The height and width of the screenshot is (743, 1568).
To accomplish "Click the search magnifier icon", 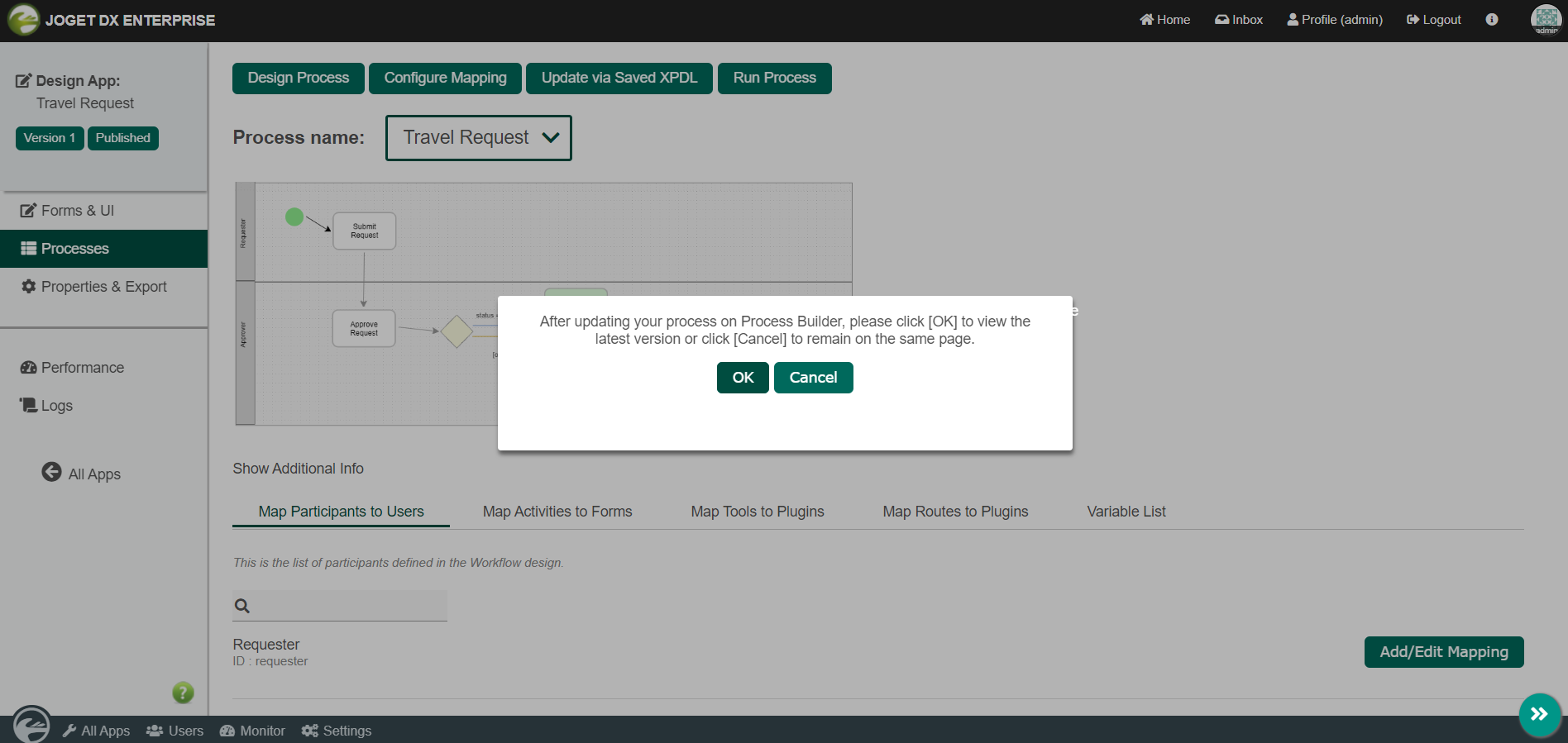I will click(x=242, y=606).
